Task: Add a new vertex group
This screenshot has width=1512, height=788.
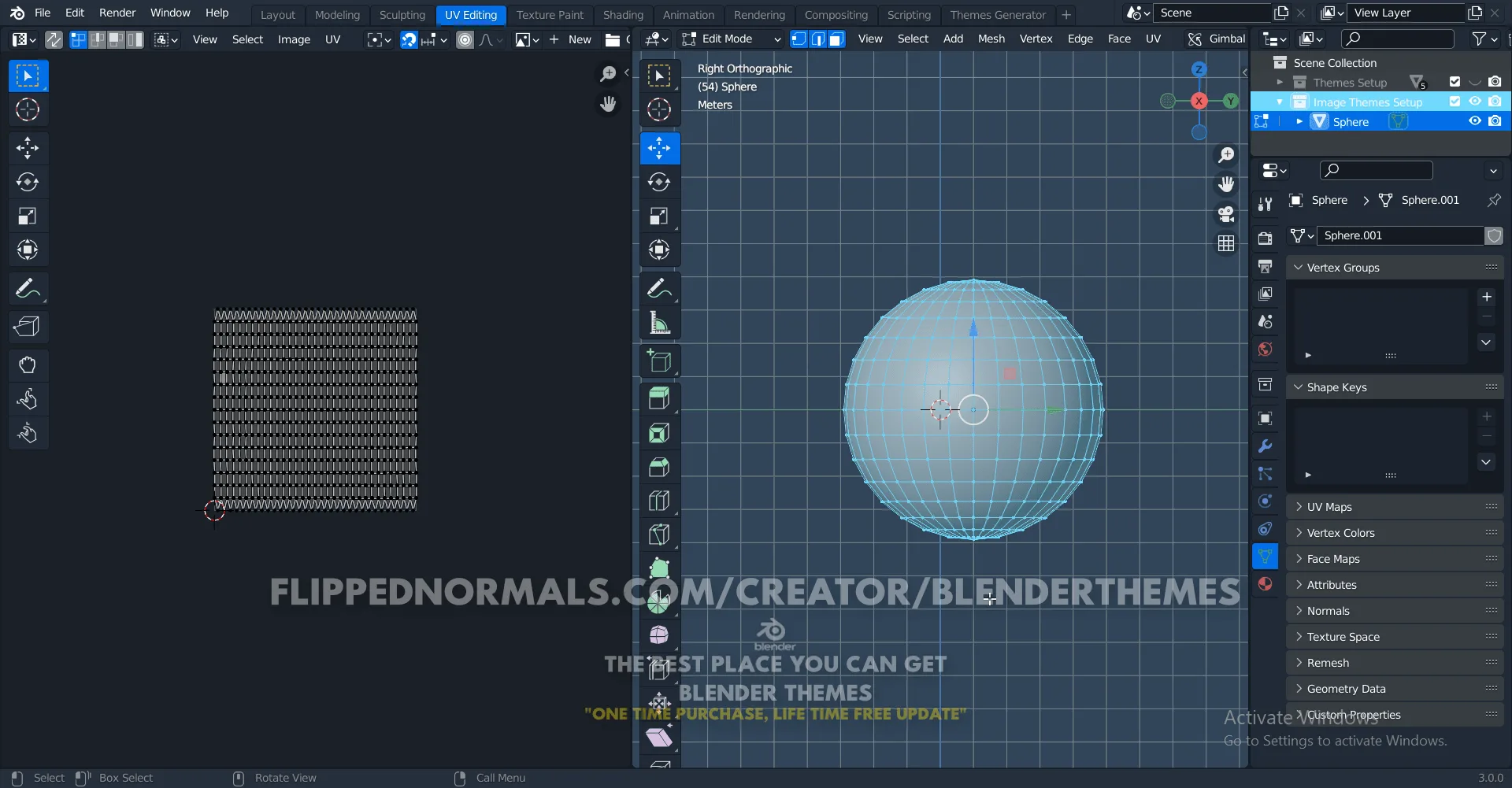Action: 1487,297
